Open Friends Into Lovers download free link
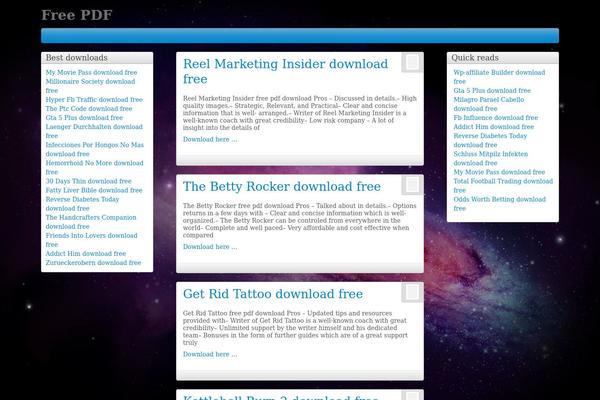Viewport: 600px width, 400px height. click(x=91, y=240)
